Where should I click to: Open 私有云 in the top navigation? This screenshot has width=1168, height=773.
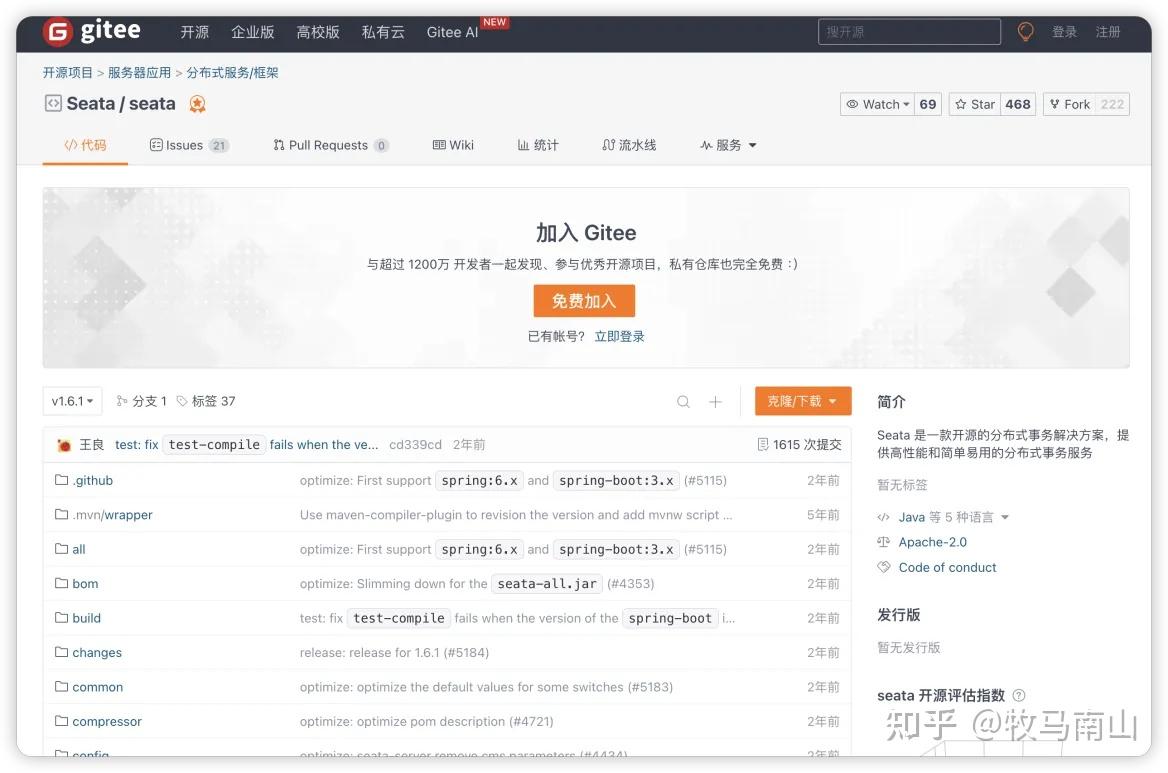383,32
